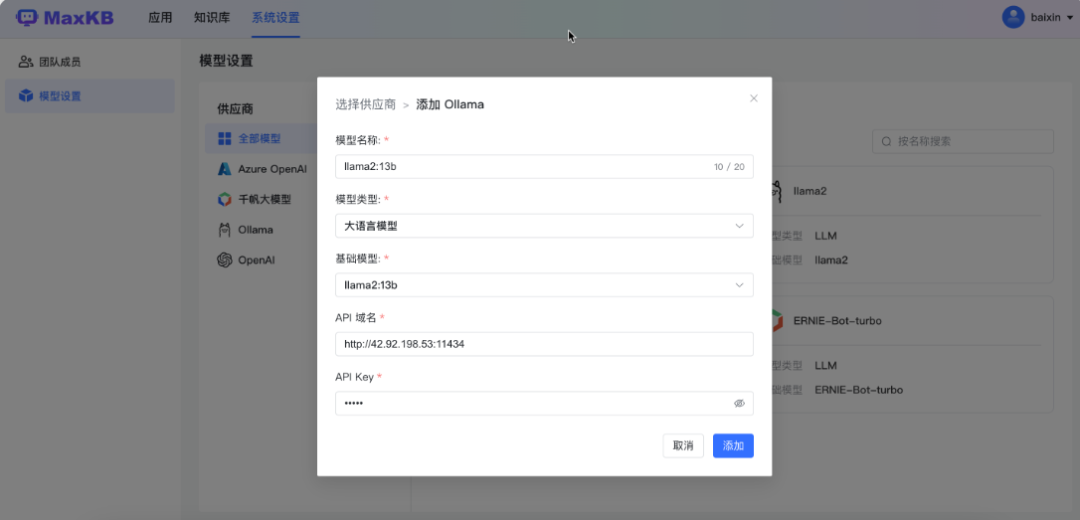Open the 模型类型 dropdown
The image size is (1080, 520).
pos(544,226)
